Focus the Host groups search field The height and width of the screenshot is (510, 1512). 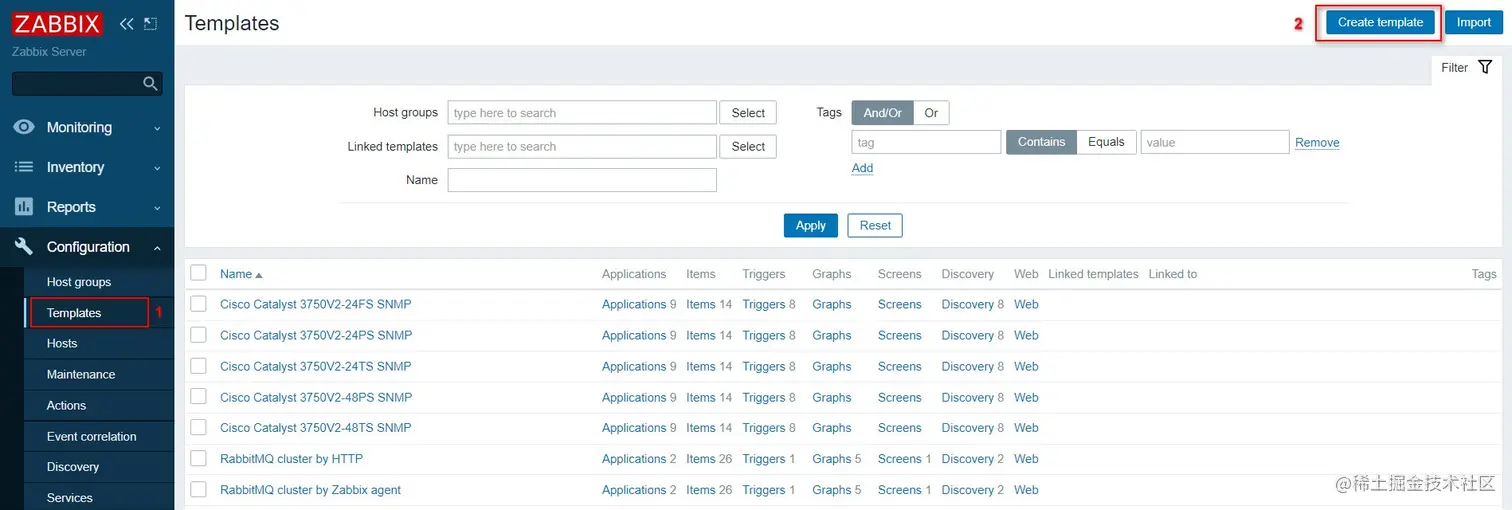tap(582, 113)
